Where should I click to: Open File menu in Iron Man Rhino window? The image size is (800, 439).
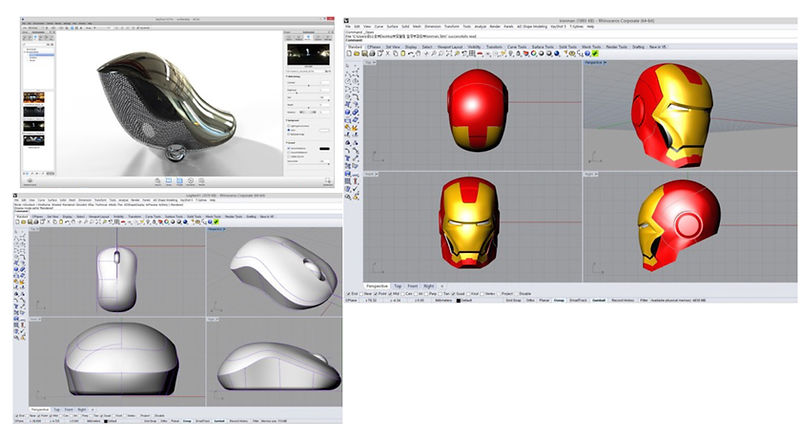click(349, 27)
